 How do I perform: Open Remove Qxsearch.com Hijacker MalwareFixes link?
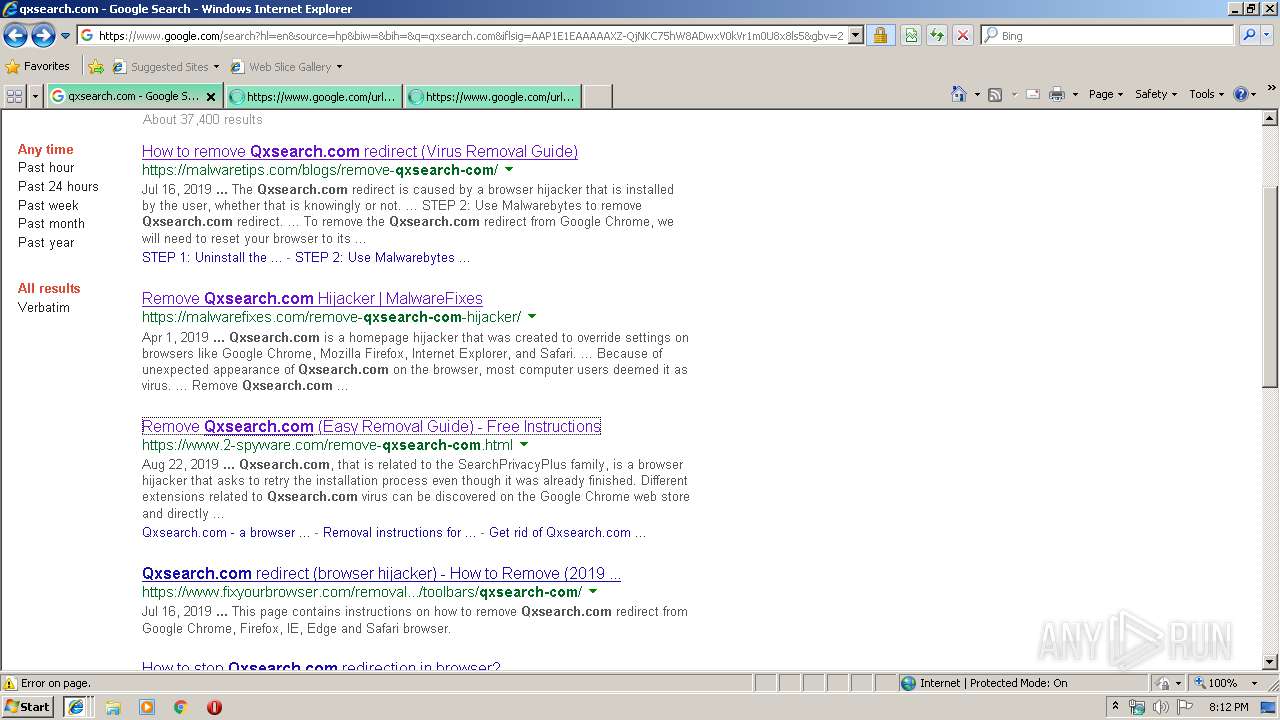(x=312, y=299)
